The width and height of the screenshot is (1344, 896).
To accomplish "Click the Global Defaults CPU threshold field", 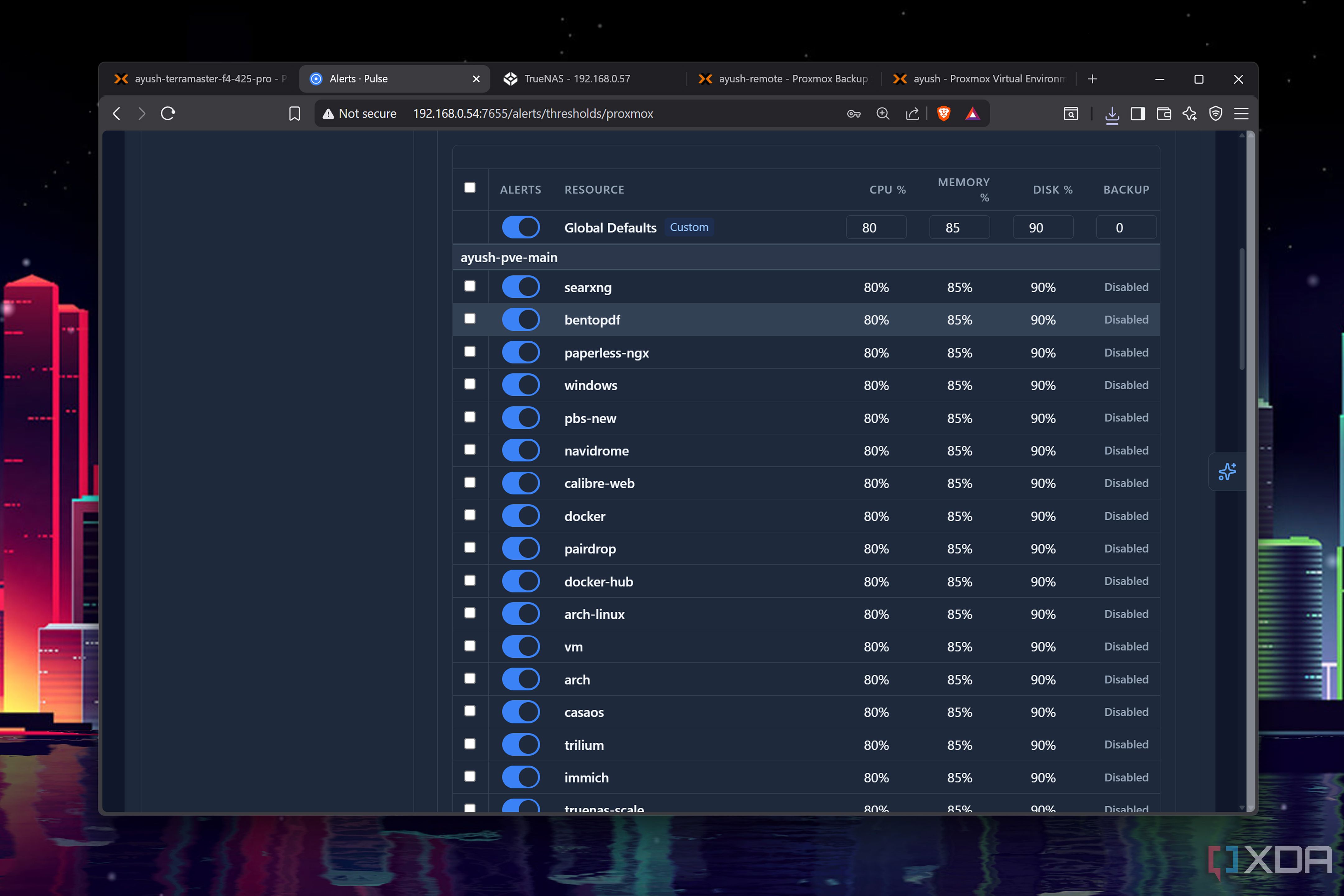I will coord(876,227).
